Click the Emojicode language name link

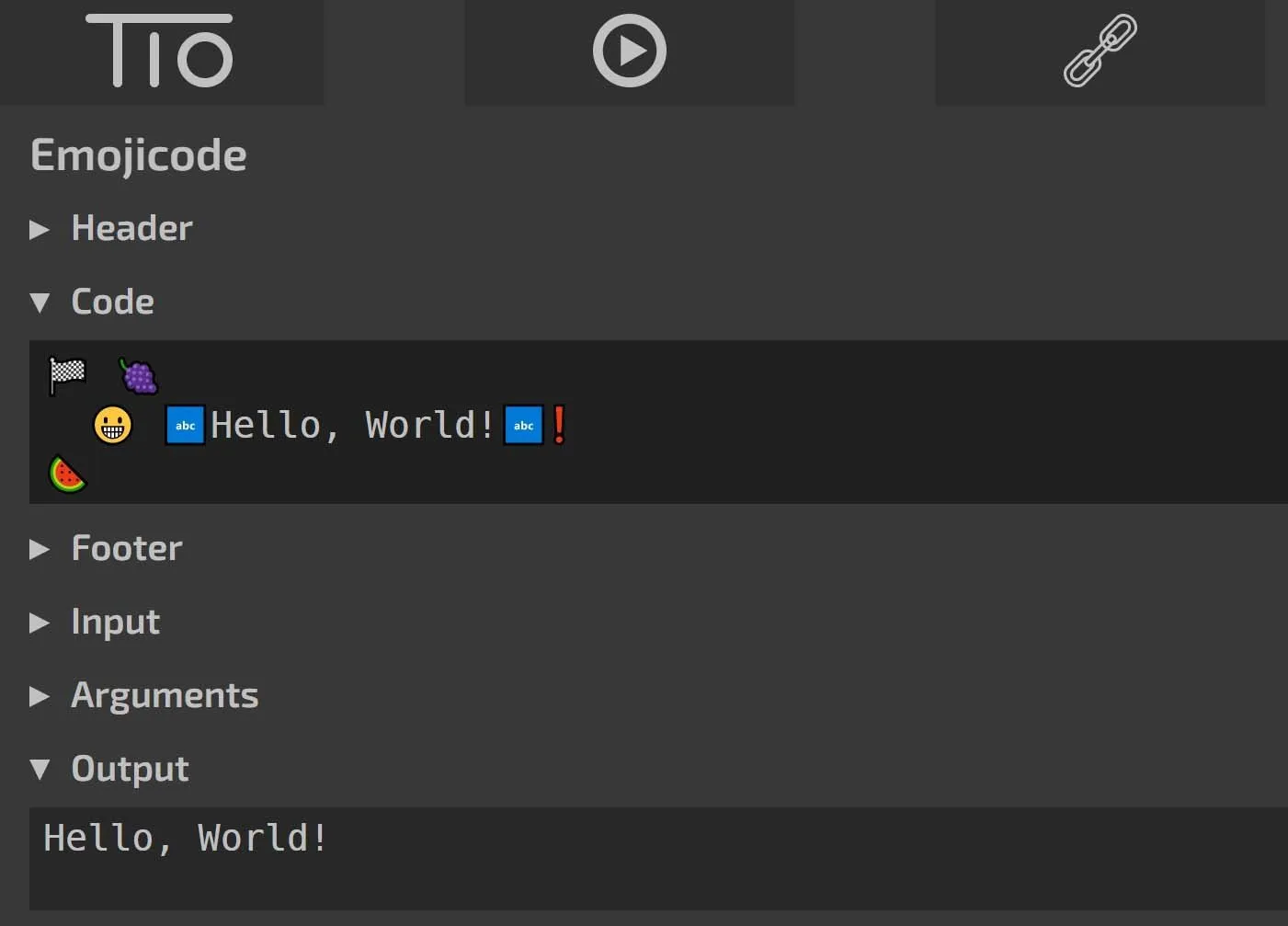[139, 154]
